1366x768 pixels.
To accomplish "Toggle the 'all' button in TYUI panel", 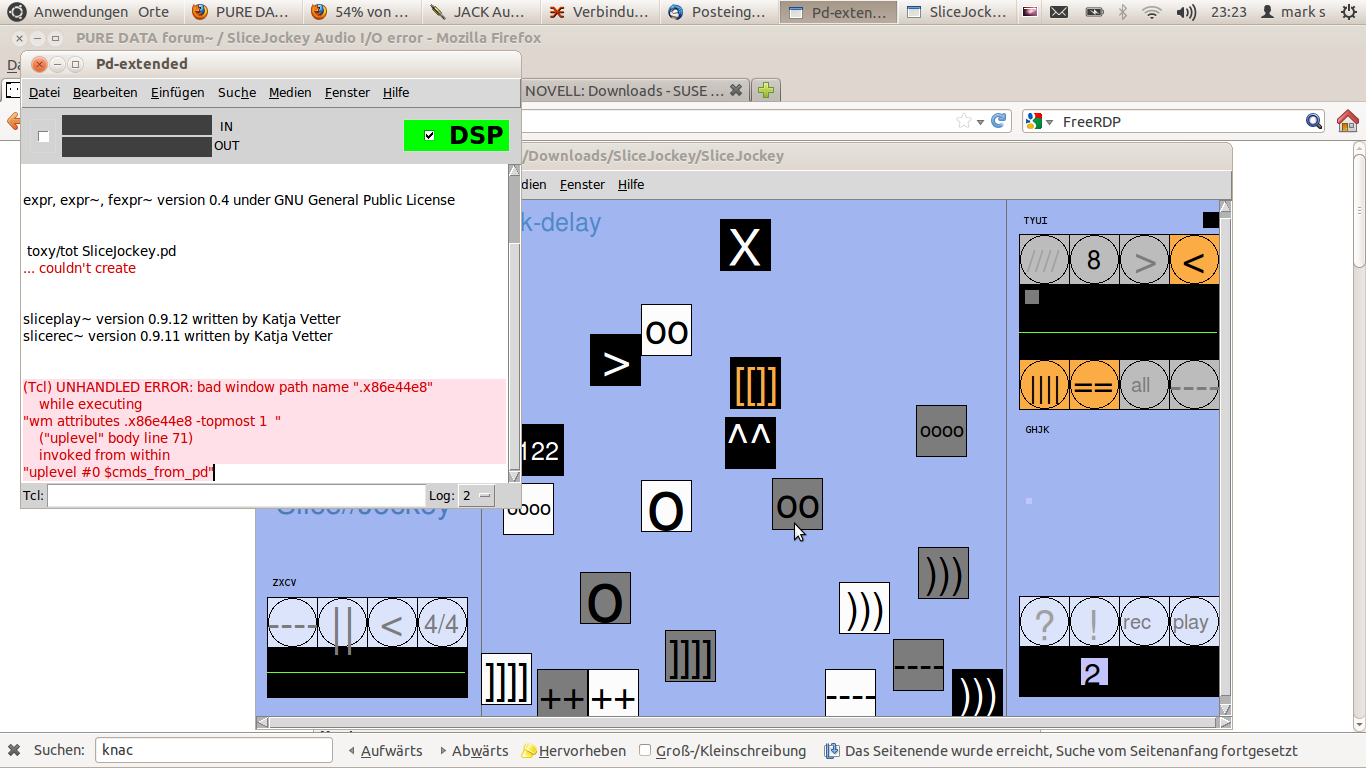I will [x=1144, y=385].
